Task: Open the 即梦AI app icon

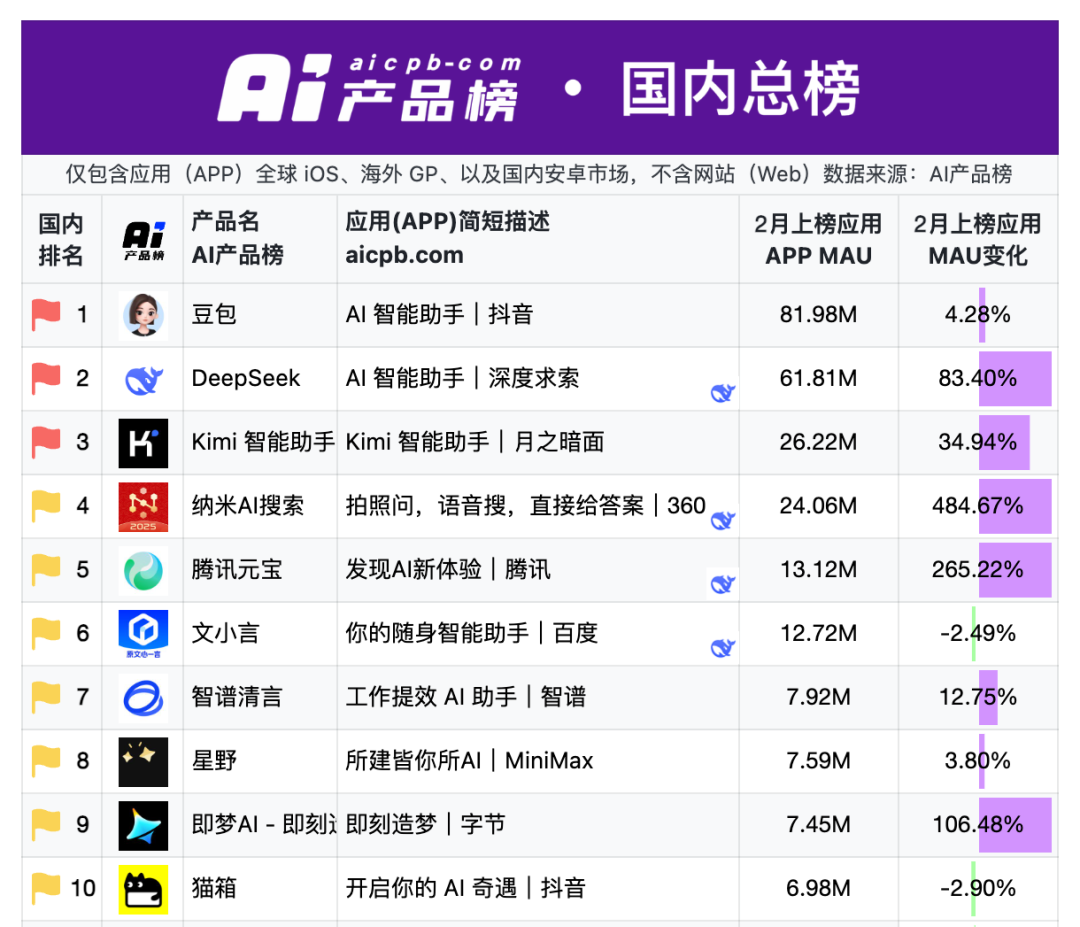Action: click(143, 825)
